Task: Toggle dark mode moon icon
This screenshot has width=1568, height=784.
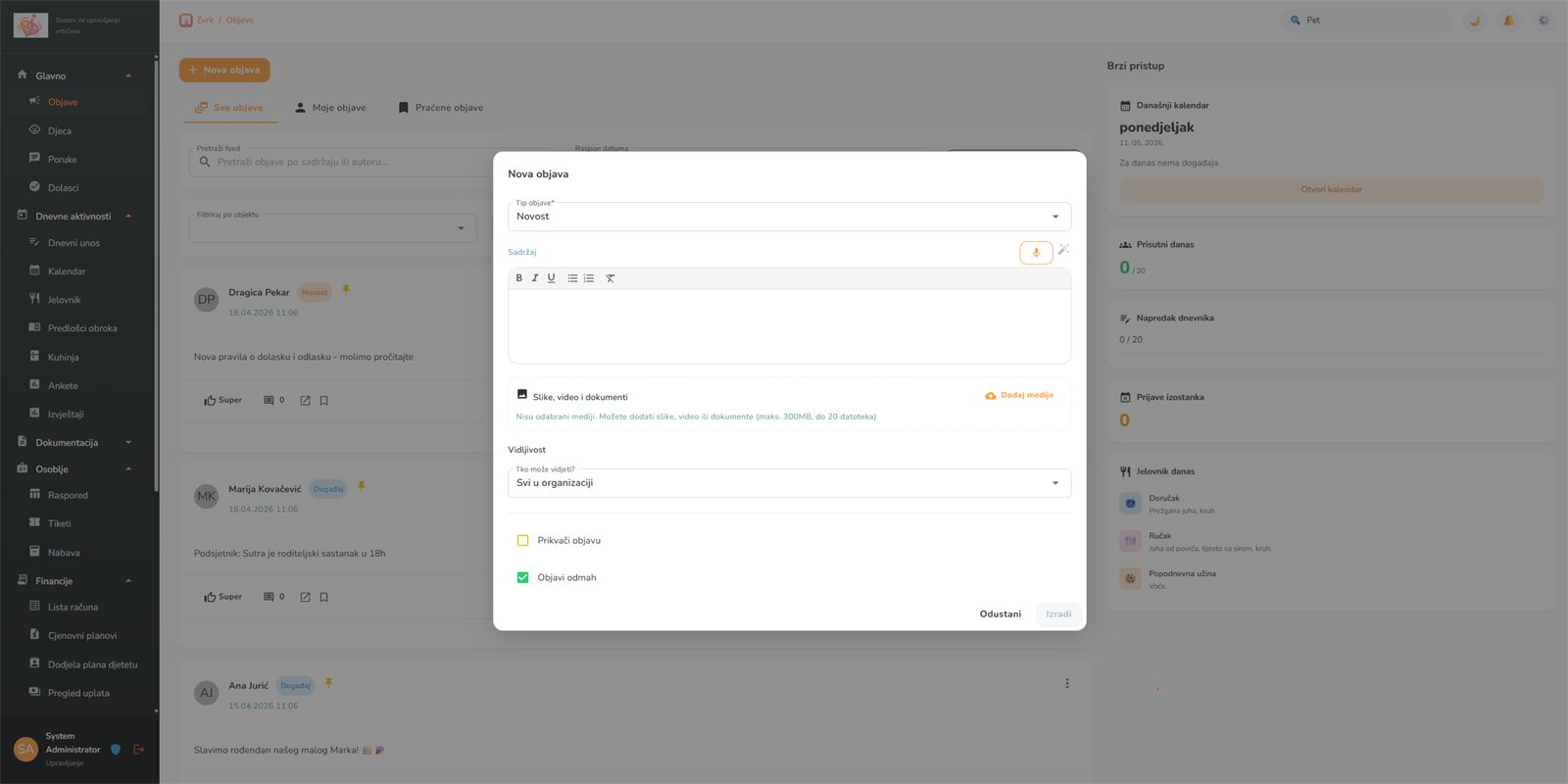Action: (x=1474, y=20)
